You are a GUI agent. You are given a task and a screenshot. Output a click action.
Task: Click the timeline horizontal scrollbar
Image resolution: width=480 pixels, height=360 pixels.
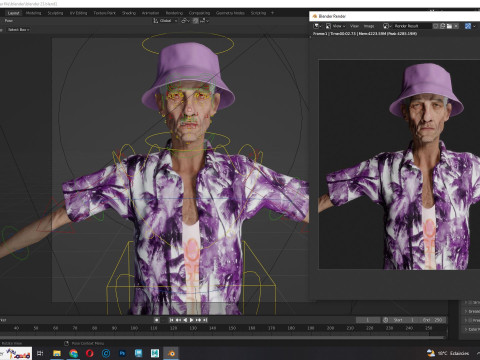pyautogui.click(x=223, y=337)
